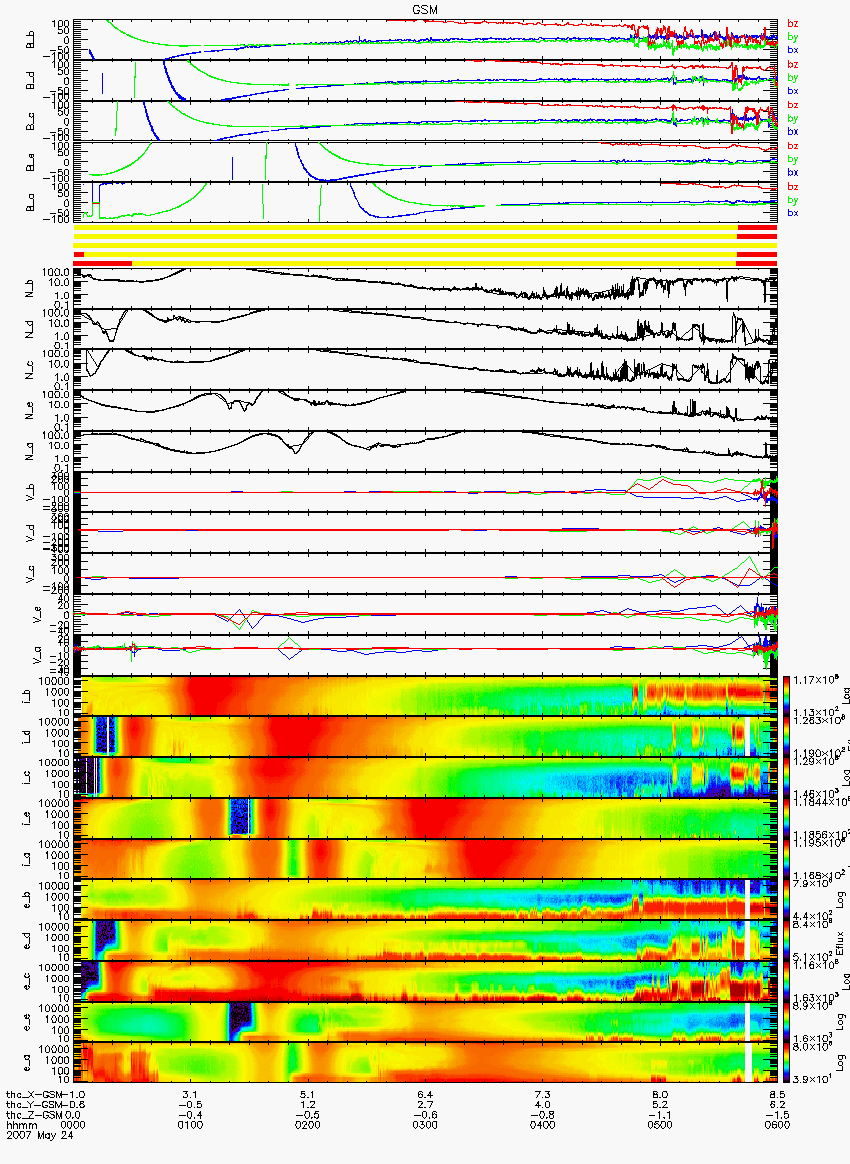
Task: Click the 0300 time tick label
Action: (x=425, y=1125)
